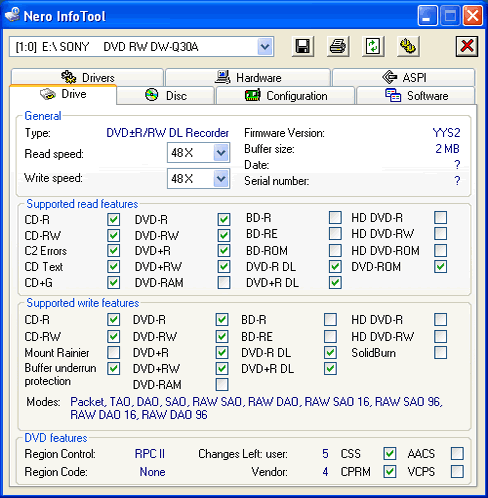Toggle the DVD-RAM read feature checkbox
This screenshot has height=498, width=488.
click(224, 283)
